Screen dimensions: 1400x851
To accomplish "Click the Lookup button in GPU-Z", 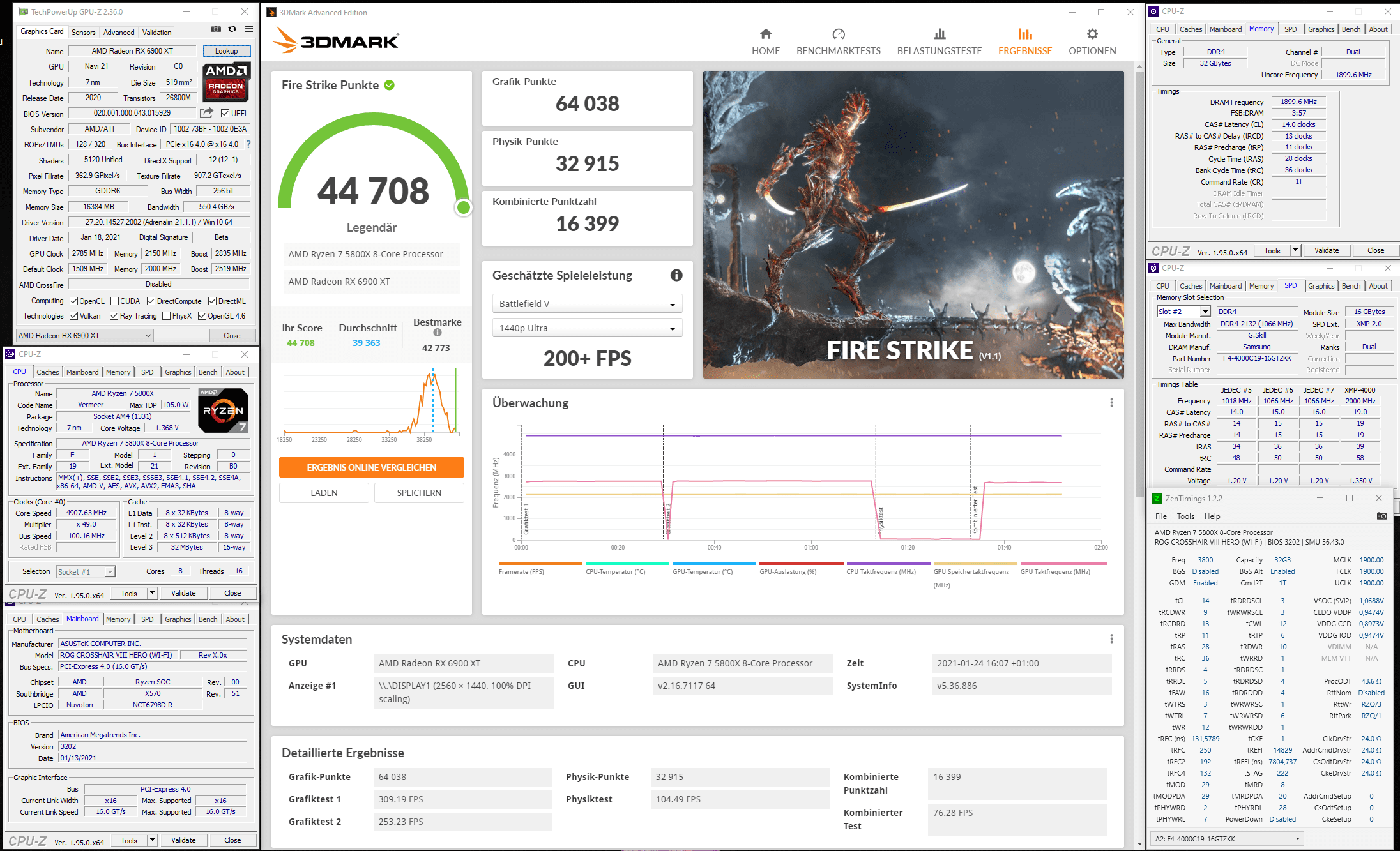I will [227, 51].
